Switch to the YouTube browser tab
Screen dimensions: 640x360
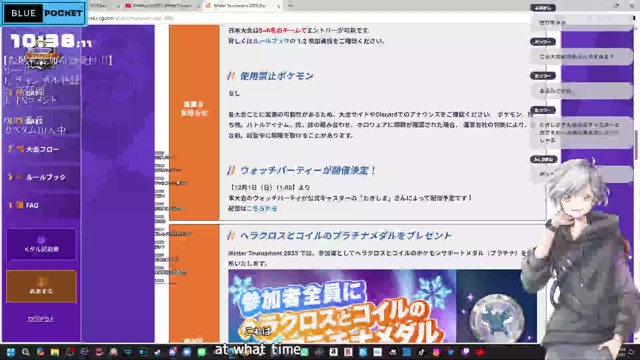[x=161, y=6]
